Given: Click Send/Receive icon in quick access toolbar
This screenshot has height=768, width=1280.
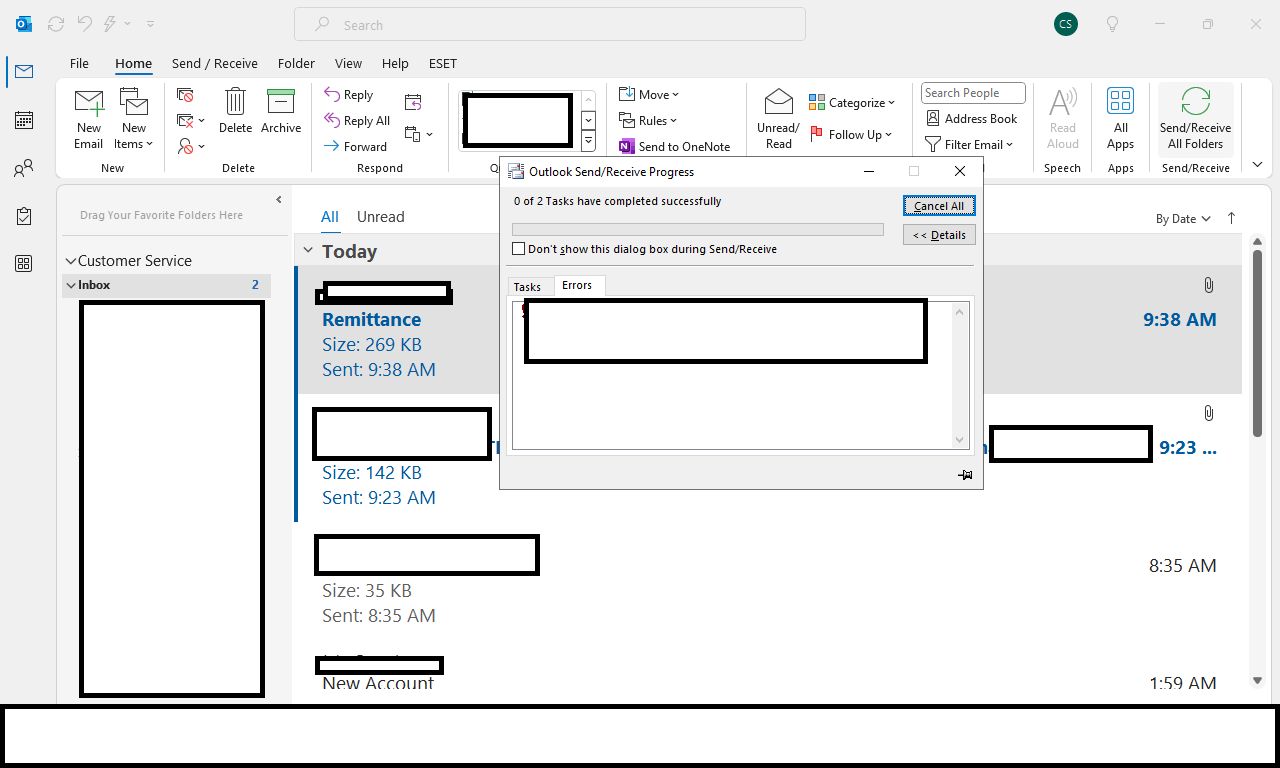Looking at the screenshot, I should click(56, 23).
